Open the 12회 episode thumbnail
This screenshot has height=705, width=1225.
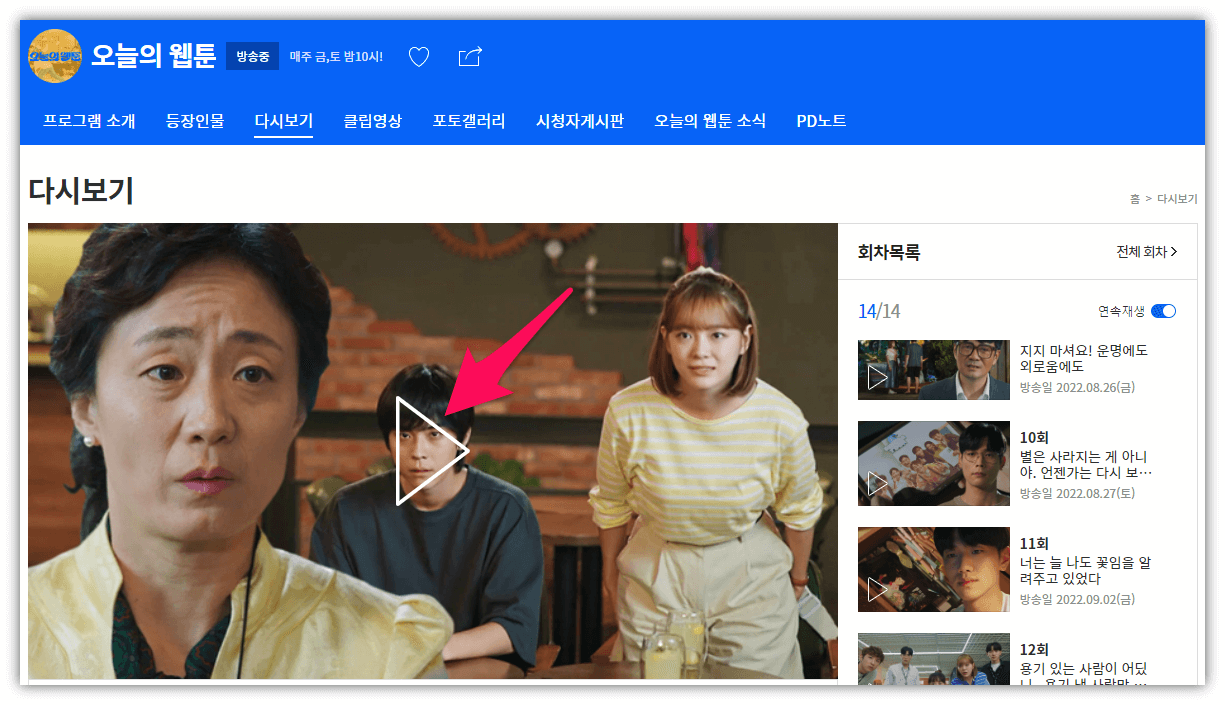(x=934, y=659)
